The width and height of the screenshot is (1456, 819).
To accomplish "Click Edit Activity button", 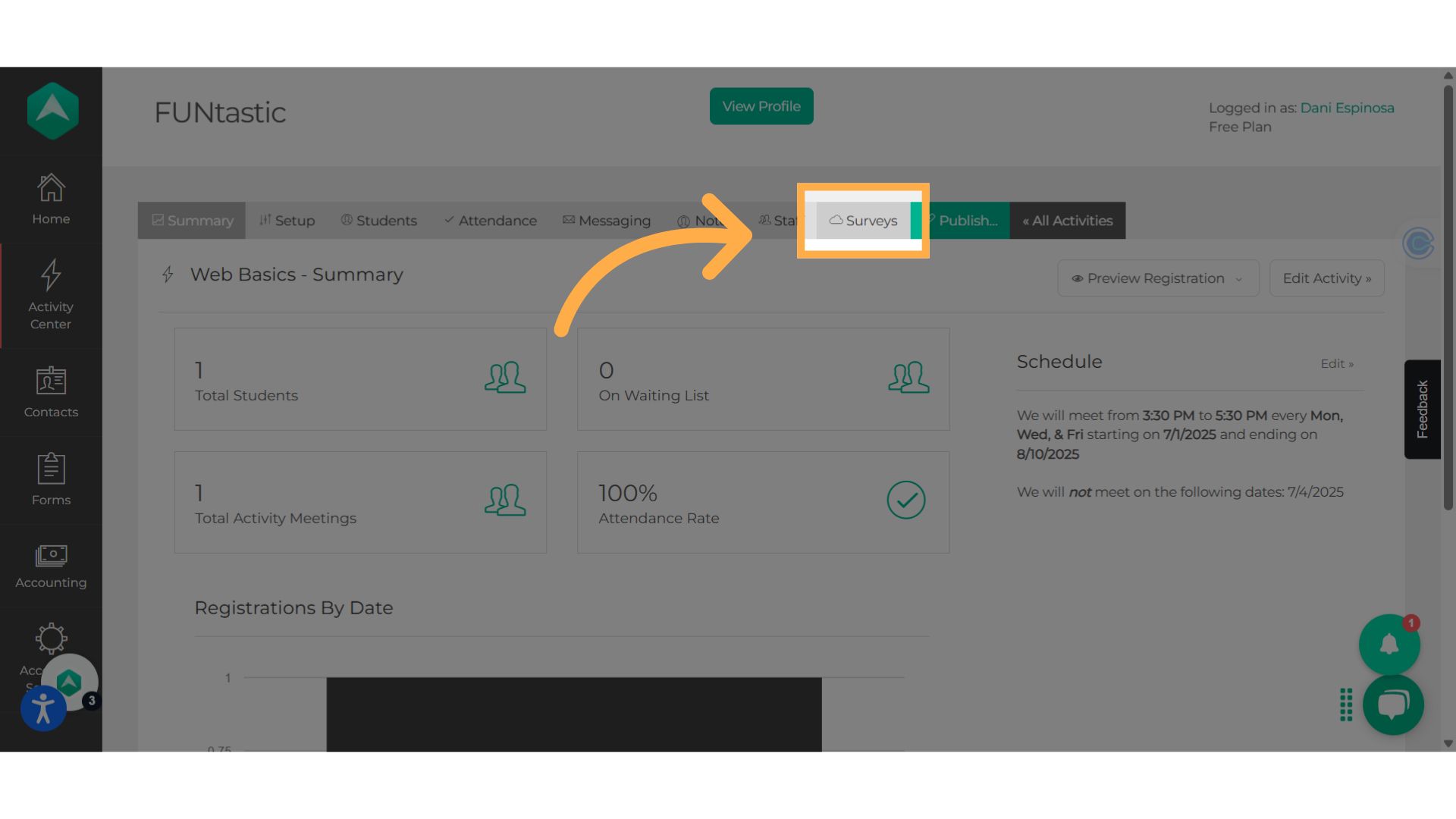I will coord(1327,278).
